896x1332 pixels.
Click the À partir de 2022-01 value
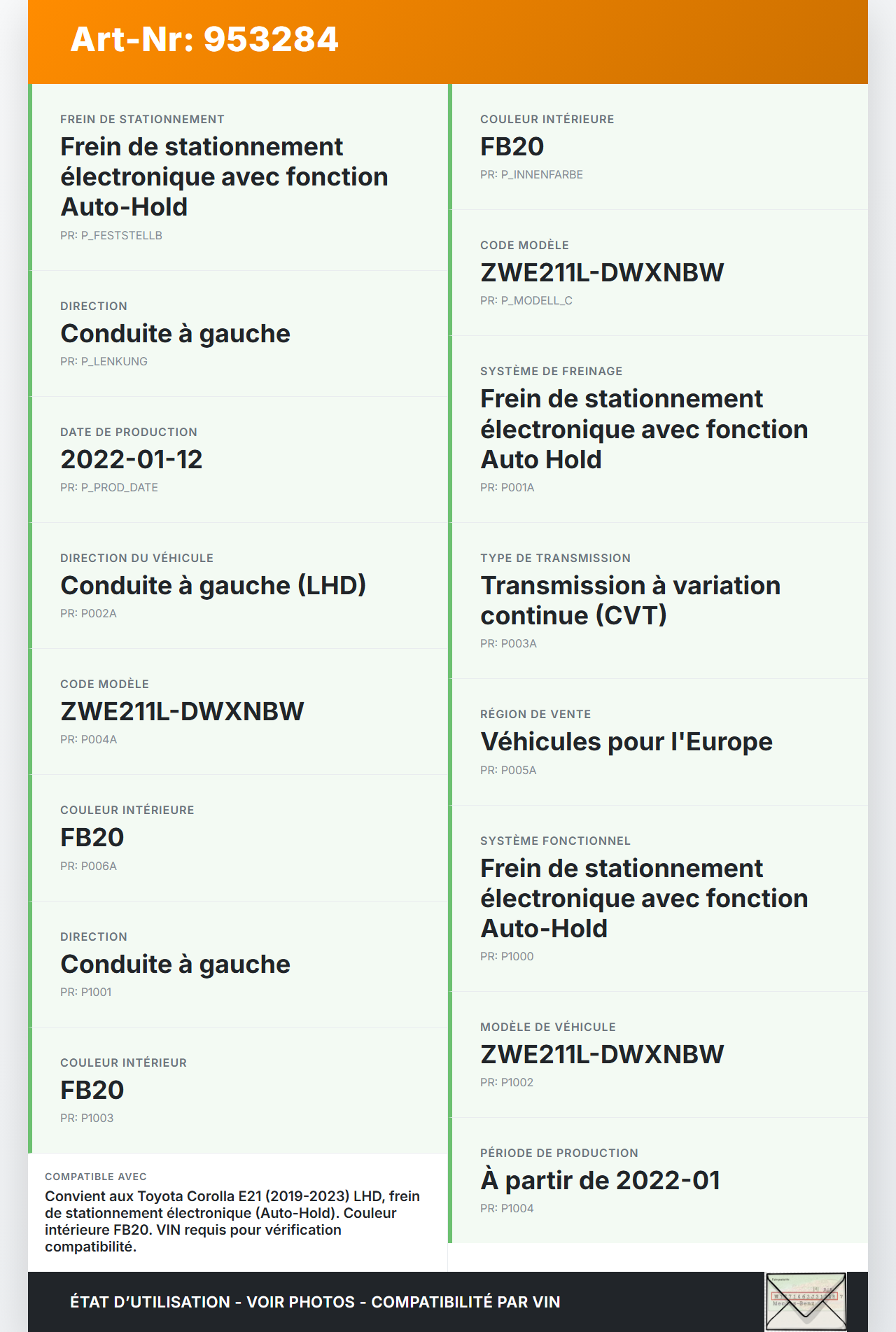(600, 1180)
